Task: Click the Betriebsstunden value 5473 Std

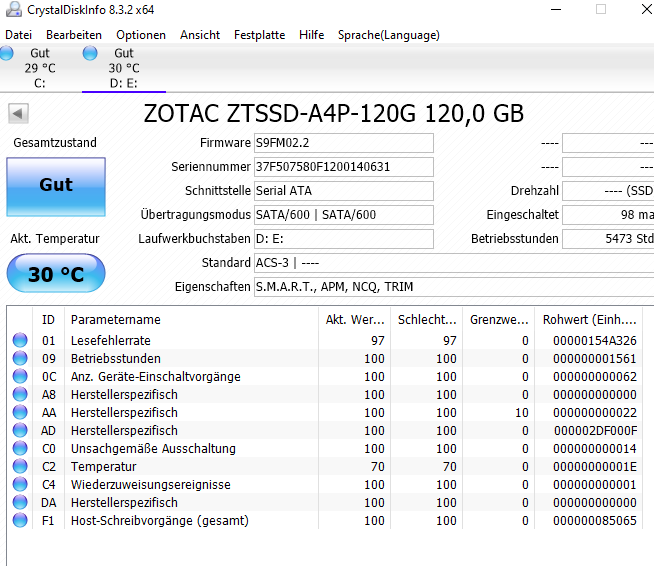Action: click(608, 239)
